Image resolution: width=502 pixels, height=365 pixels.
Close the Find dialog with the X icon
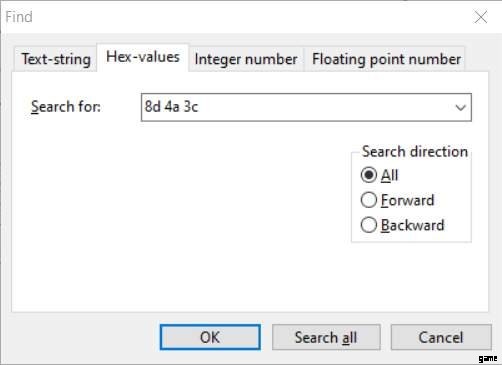click(x=481, y=17)
